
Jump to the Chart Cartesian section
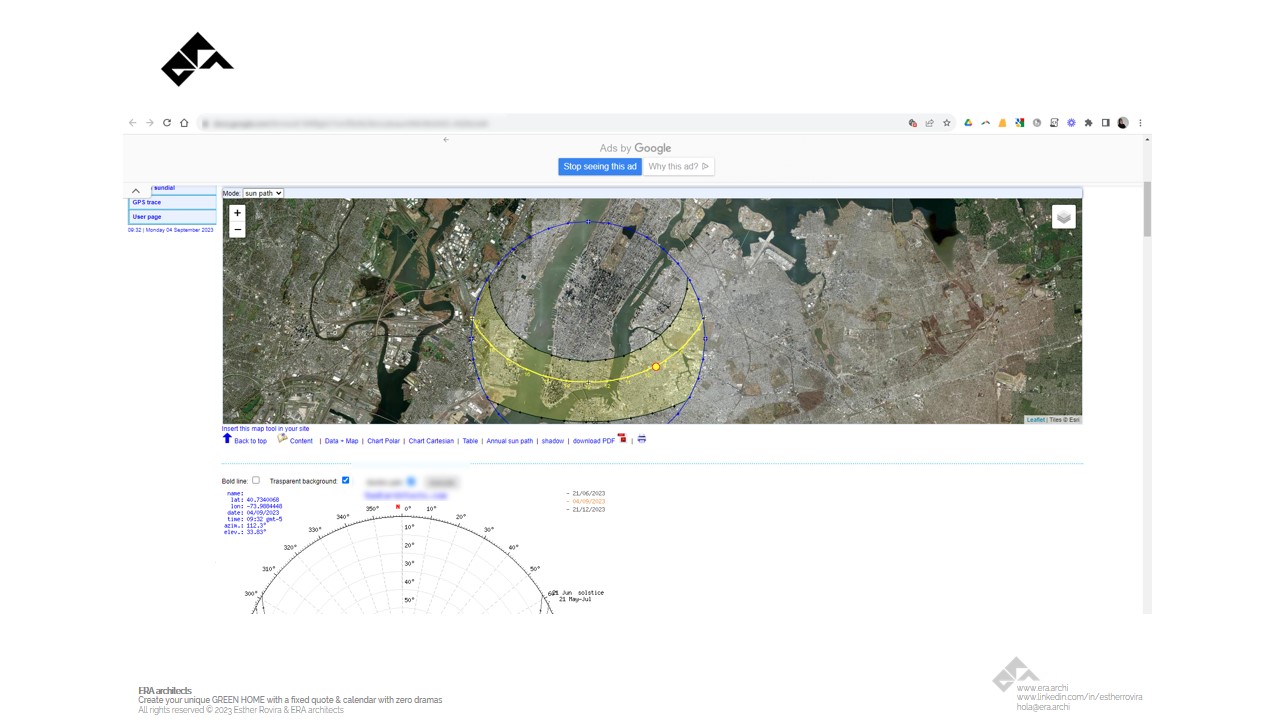pyautogui.click(x=431, y=441)
